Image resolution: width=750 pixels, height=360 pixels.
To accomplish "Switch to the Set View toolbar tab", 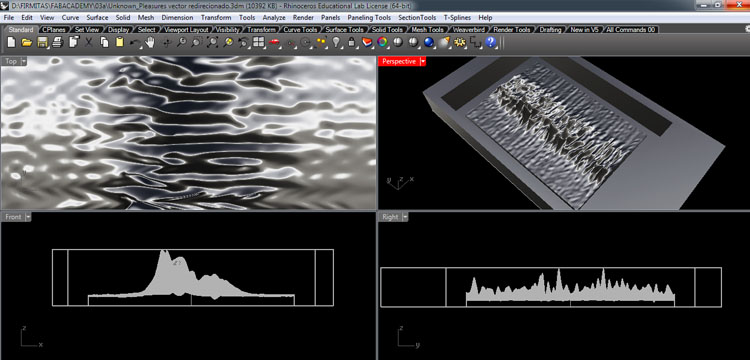I will pos(87,30).
